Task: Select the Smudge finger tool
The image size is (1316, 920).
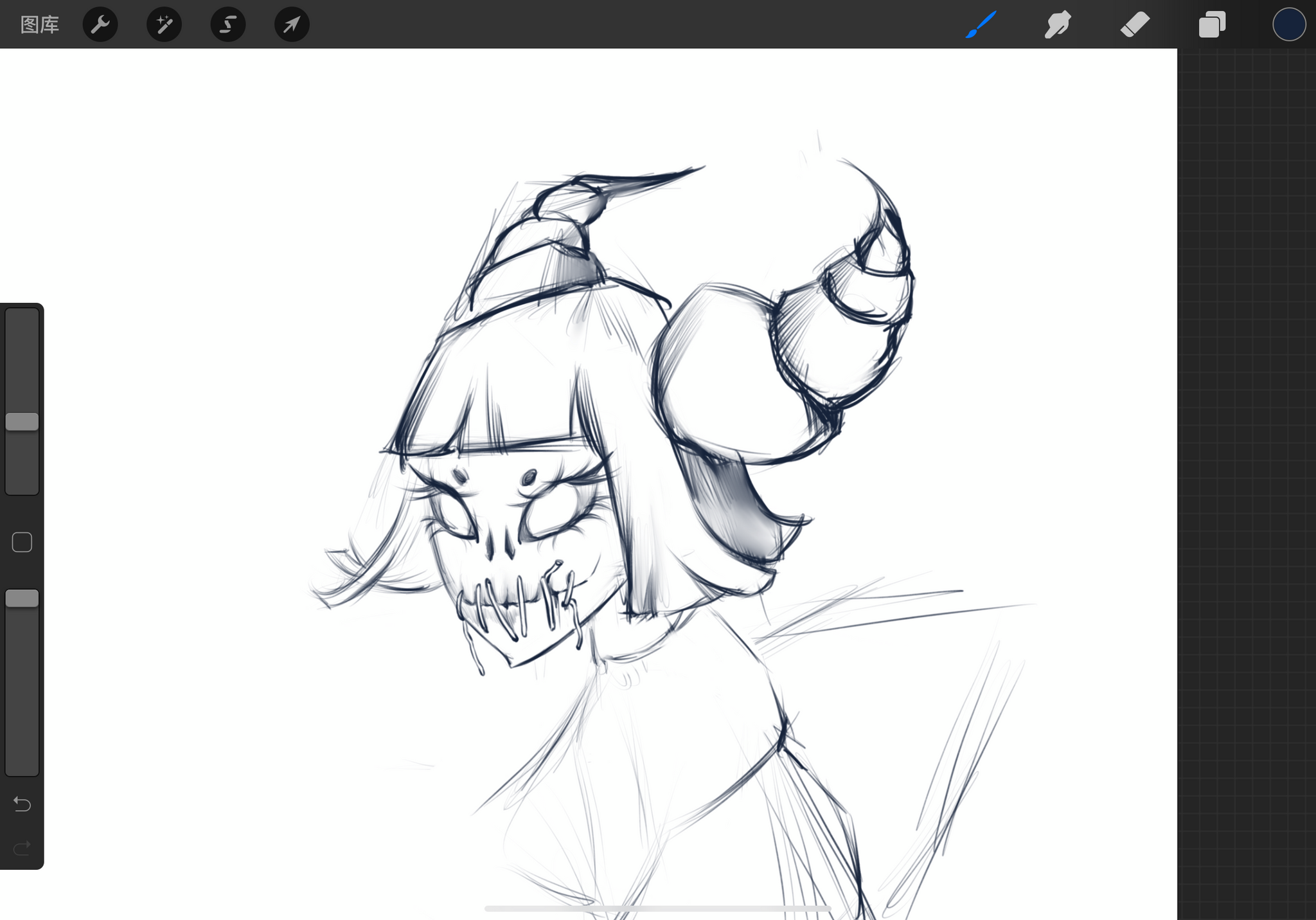Action: coord(1058,24)
